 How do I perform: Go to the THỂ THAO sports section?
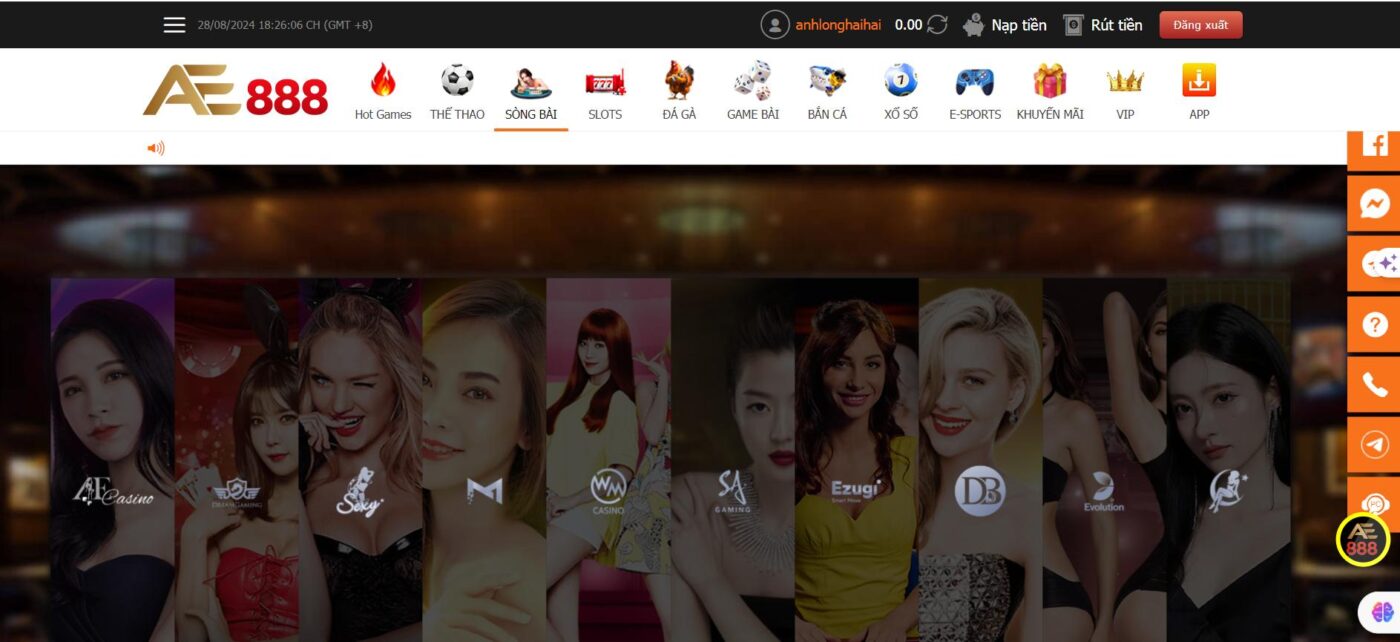tap(457, 92)
